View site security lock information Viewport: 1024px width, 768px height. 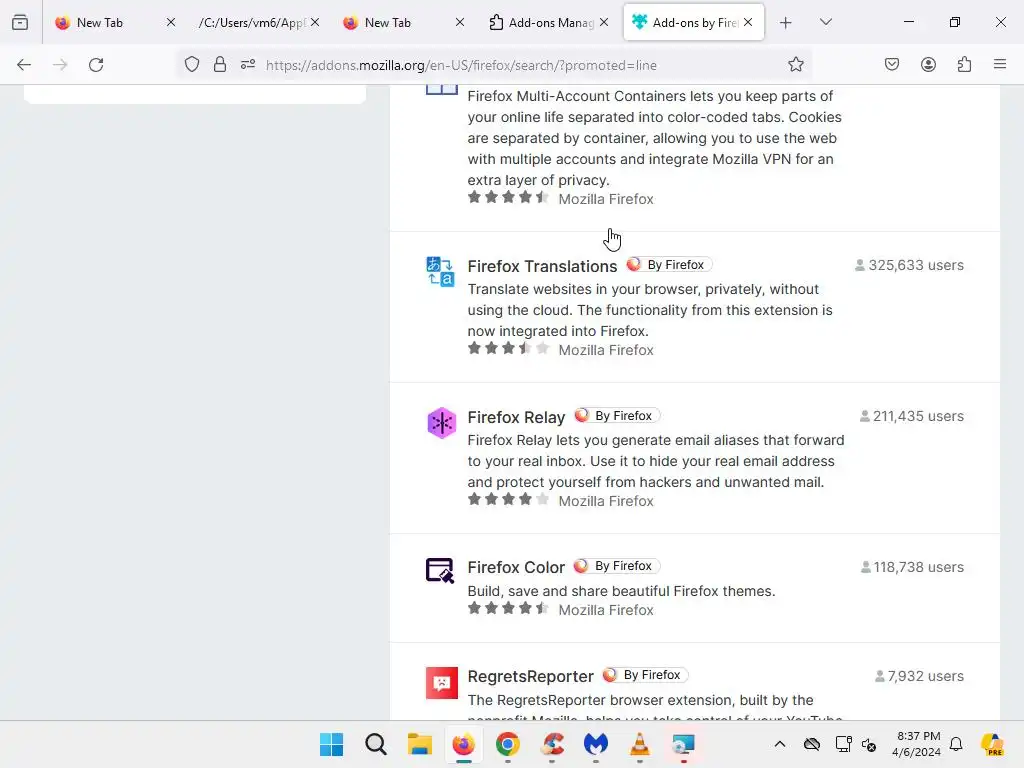(220, 65)
